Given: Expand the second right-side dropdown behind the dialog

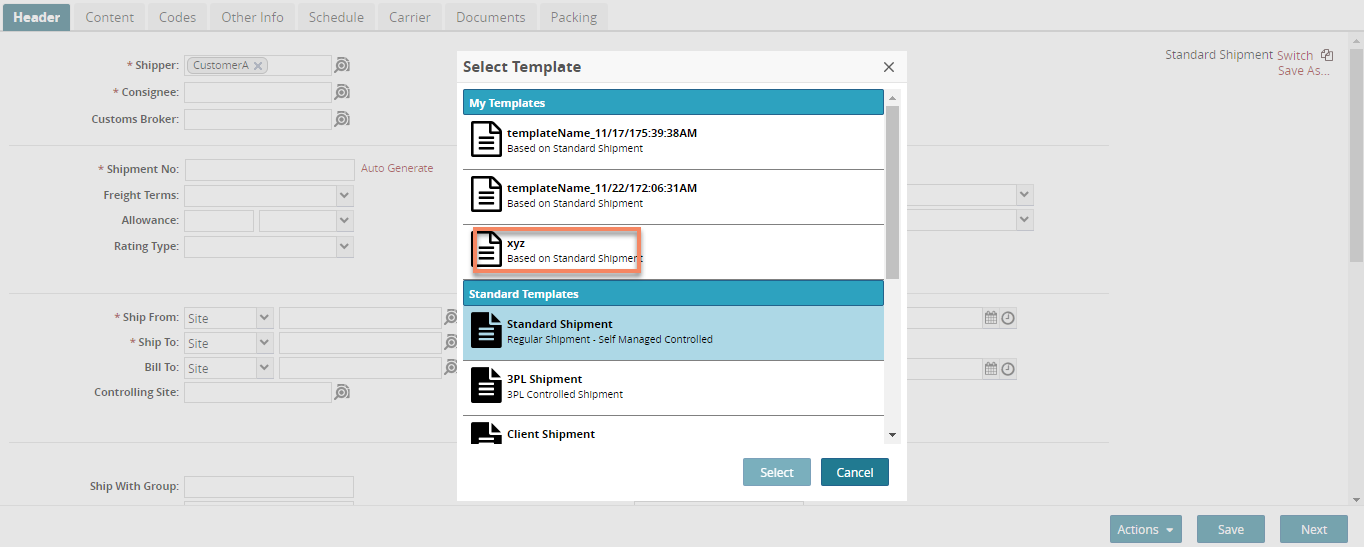Looking at the screenshot, I should click(x=1024, y=220).
